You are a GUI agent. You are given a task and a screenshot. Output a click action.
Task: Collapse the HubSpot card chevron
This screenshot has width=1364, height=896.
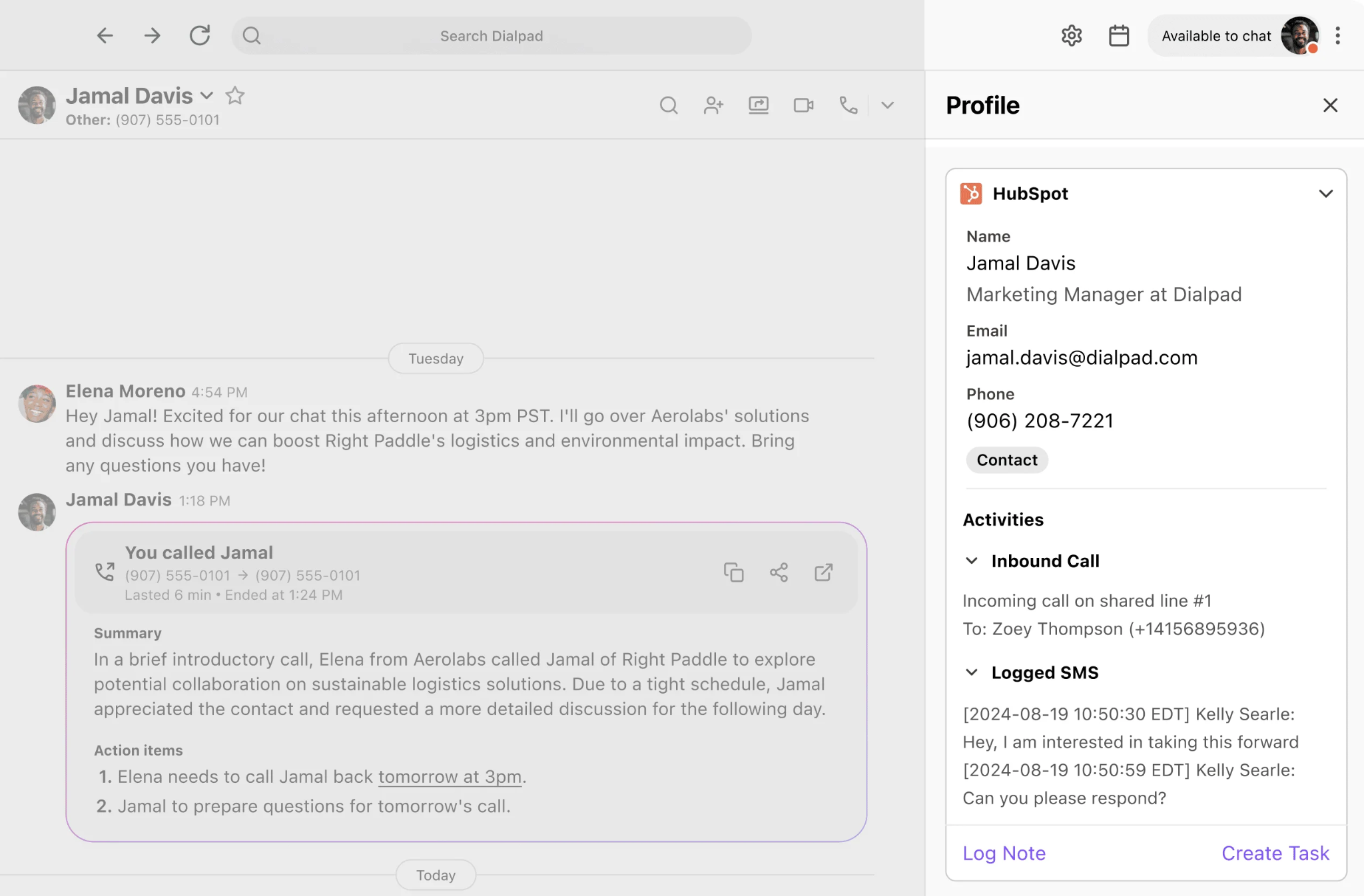tap(1325, 194)
